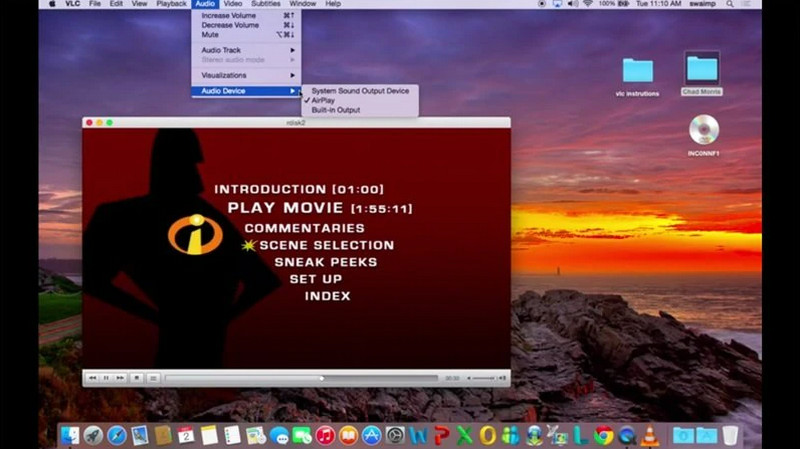Select Built-in Output audio device
The width and height of the screenshot is (800, 449).
[360, 110]
